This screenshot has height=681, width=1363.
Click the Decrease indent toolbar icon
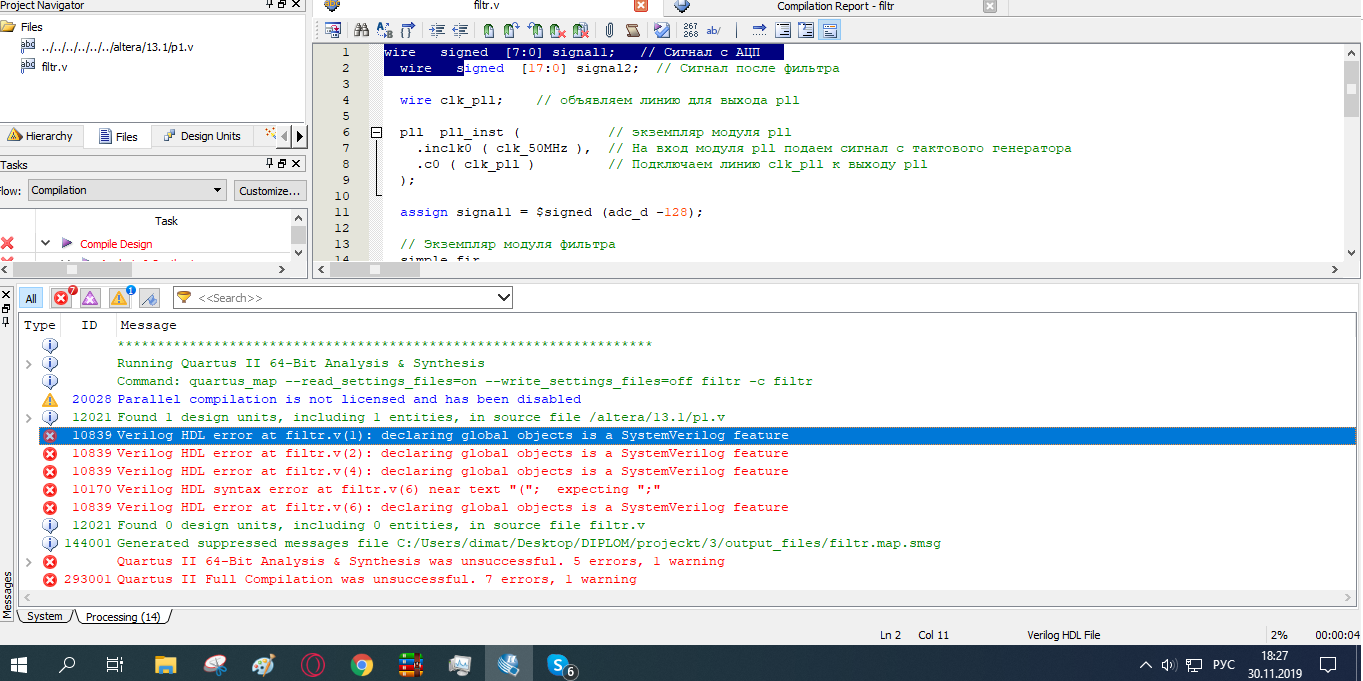(x=460, y=30)
